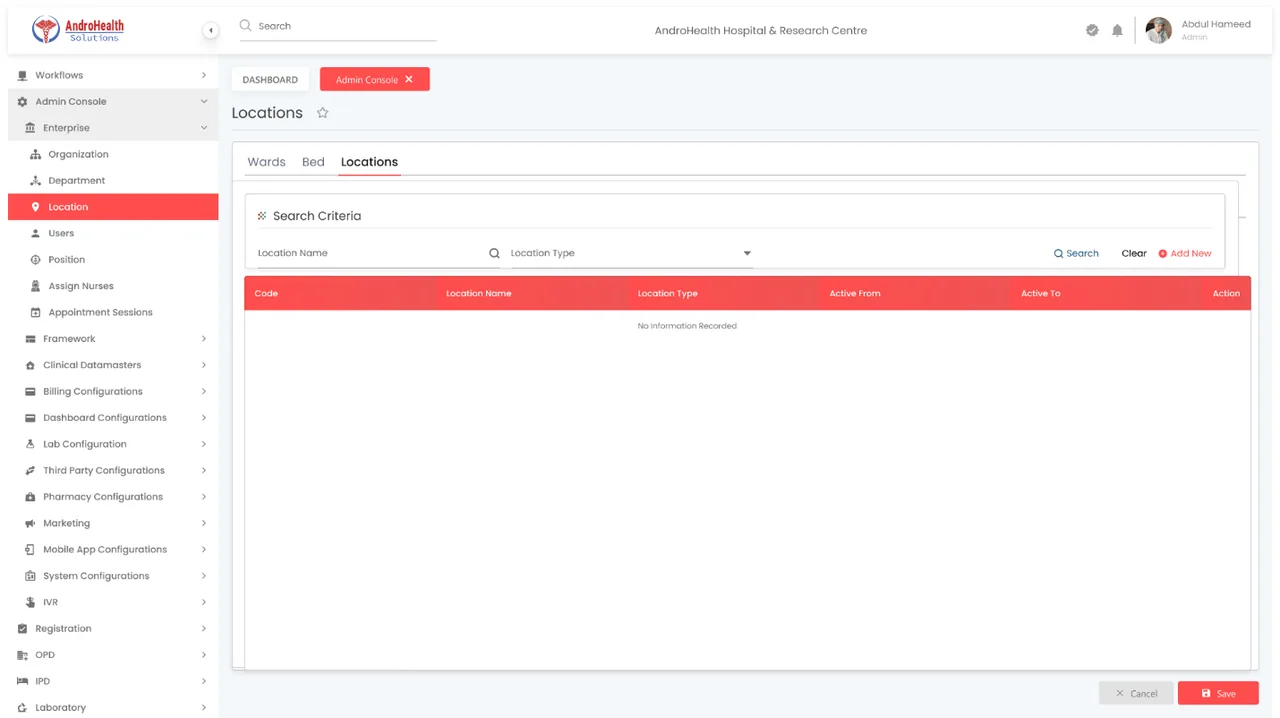
Task: Click the Action column header
Action: point(1226,293)
